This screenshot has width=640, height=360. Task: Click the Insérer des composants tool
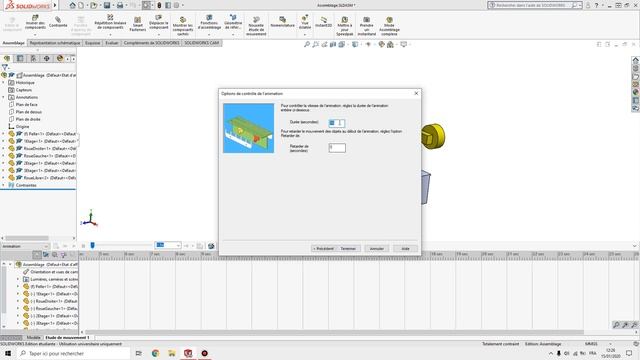click(35, 23)
